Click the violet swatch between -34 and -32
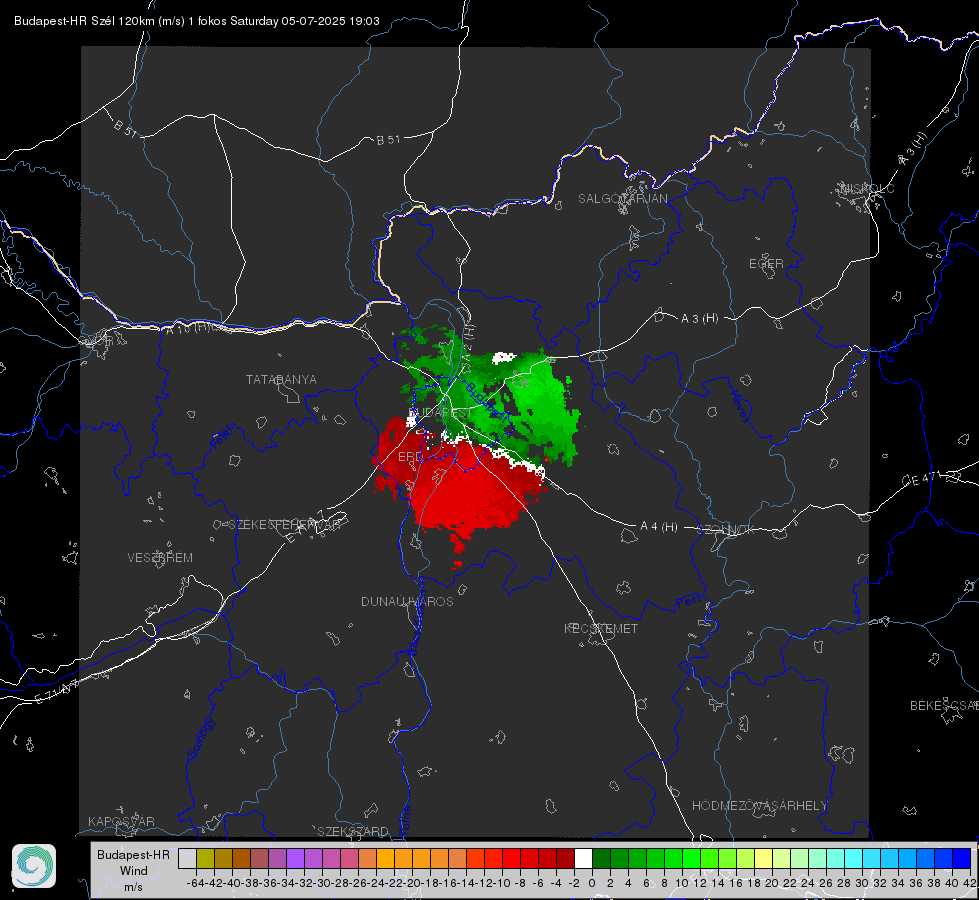This screenshot has width=979, height=900. [295, 859]
